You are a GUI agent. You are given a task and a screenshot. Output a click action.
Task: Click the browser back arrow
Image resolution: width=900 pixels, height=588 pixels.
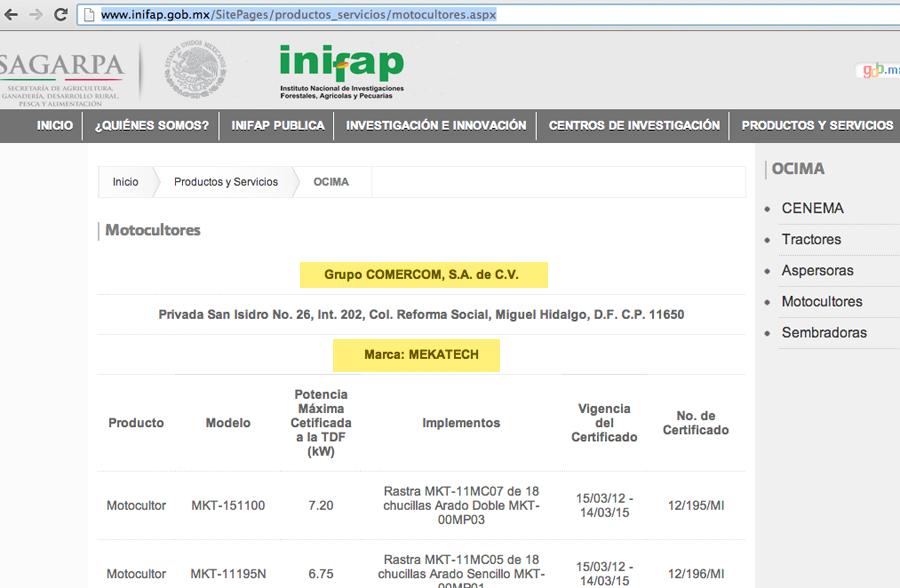click(10, 14)
